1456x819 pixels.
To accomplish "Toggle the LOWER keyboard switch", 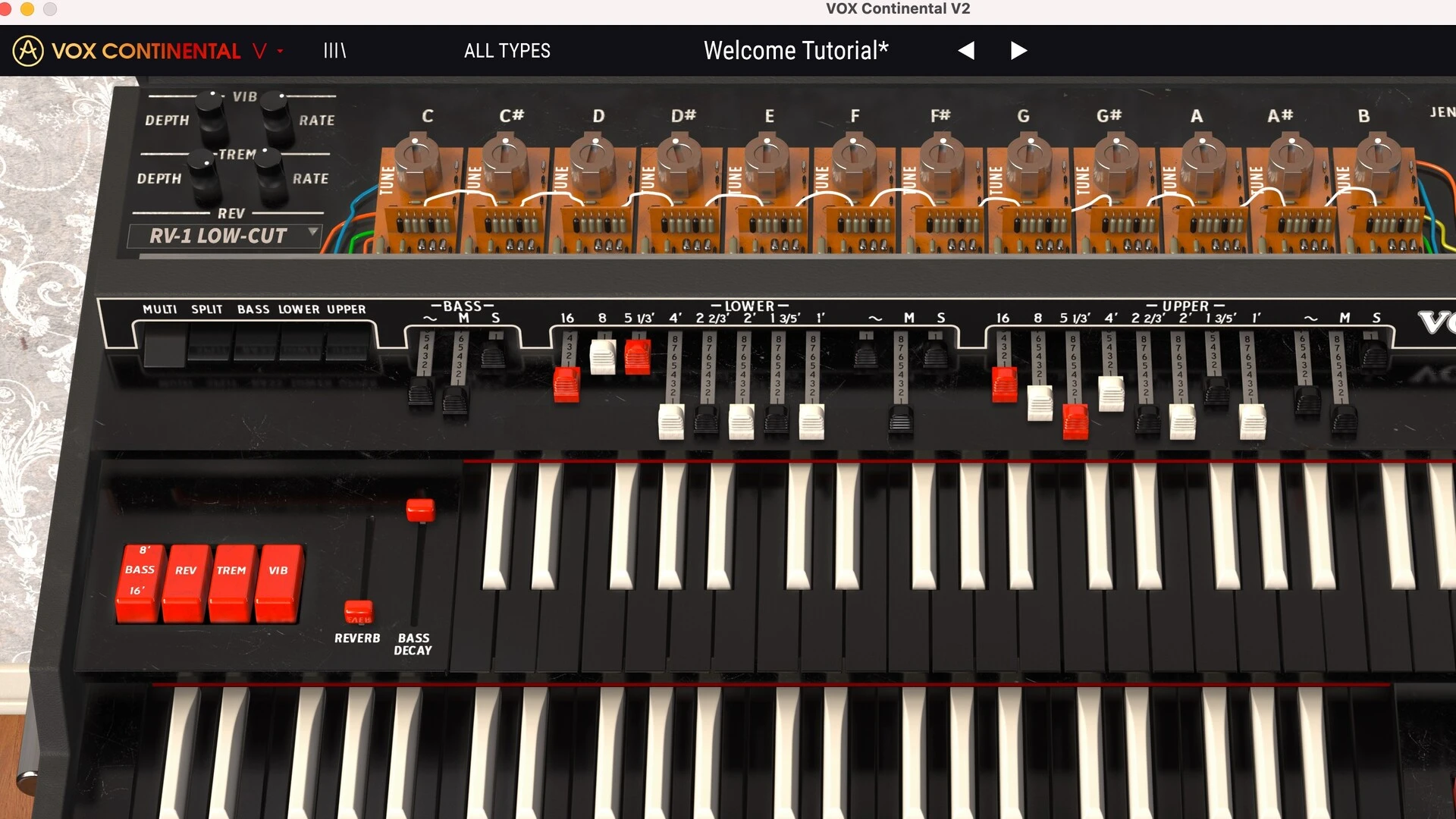I will [x=301, y=346].
